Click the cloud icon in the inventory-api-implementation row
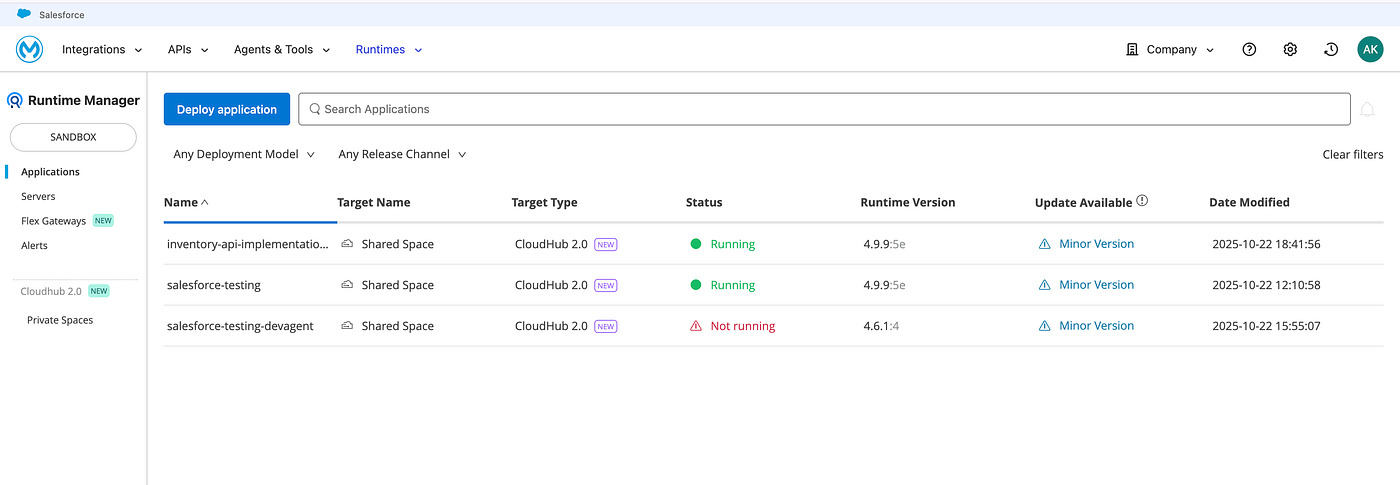1400x485 pixels. tap(347, 244)
